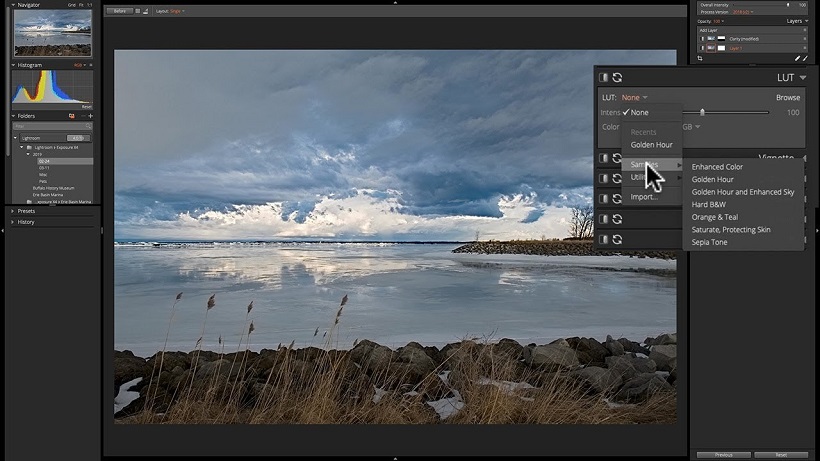Image resolution: width=820 pixels, height=461 pixels.
Task: Expand the History panel
Action: click(13, 222)
